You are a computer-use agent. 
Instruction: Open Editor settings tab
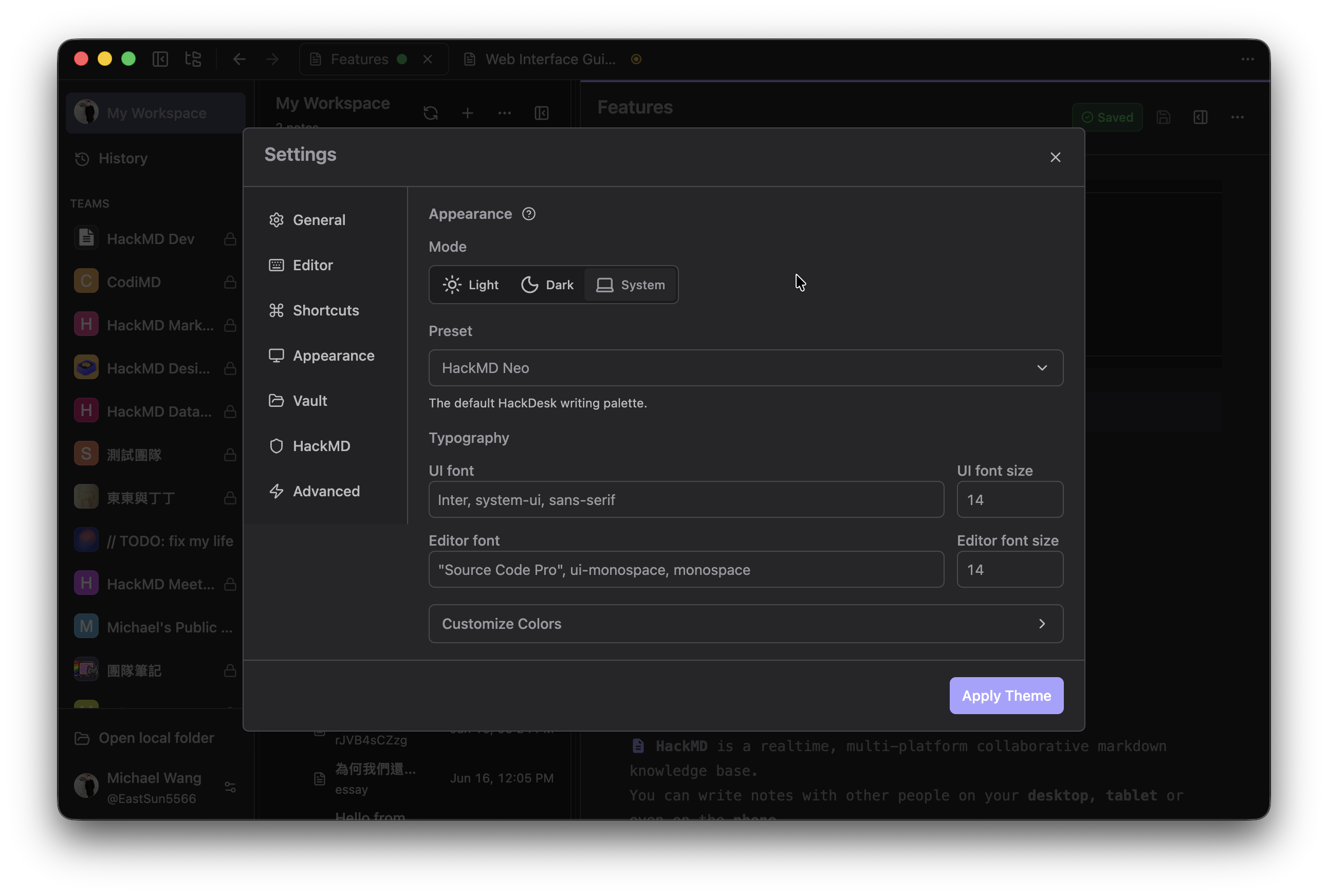click(326, 265)
